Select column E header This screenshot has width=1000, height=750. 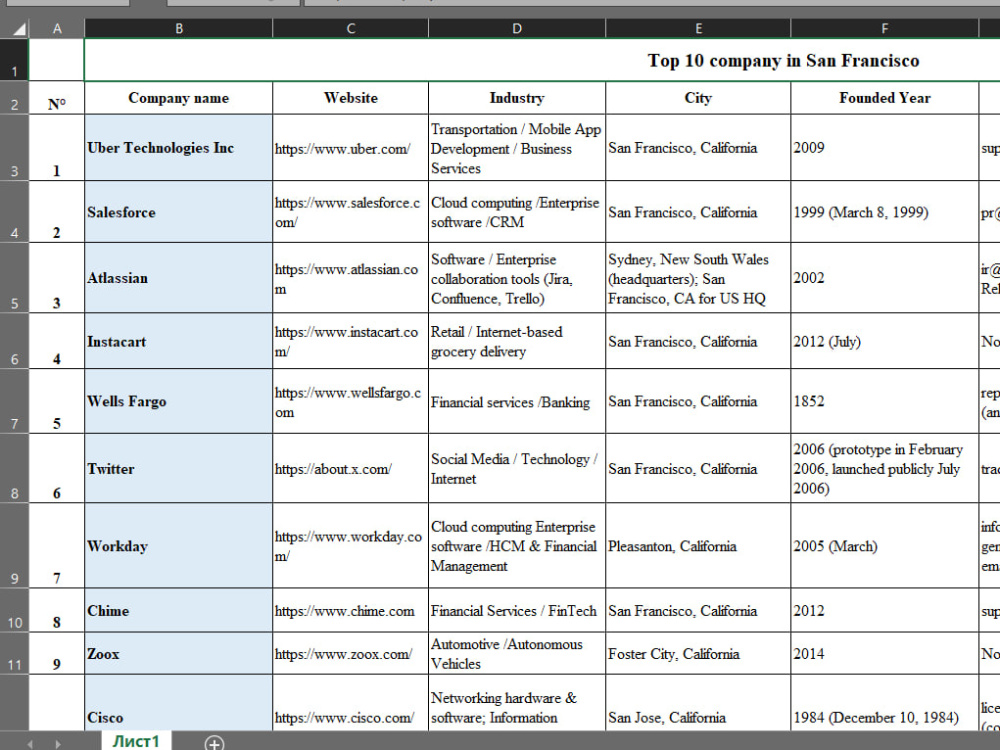click(698, 28)
